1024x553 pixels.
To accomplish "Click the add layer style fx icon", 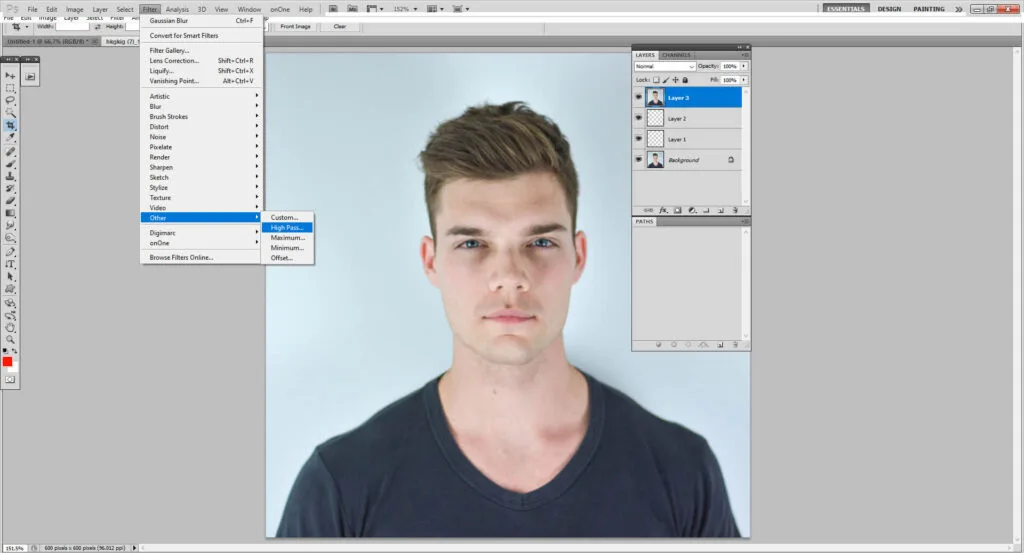I will [x=663, y=210].
